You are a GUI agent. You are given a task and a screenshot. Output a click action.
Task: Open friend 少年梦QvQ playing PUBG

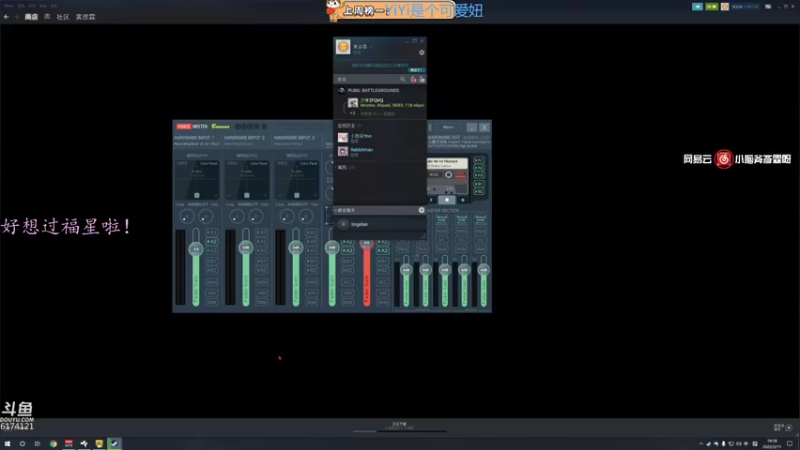(381, 103)
